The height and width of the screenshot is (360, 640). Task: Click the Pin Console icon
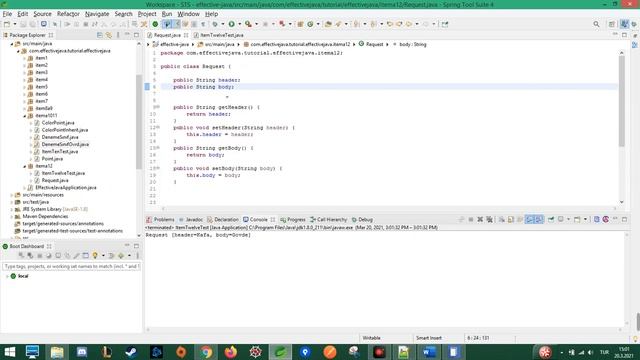pyautogui.click(x=551, y=220)
